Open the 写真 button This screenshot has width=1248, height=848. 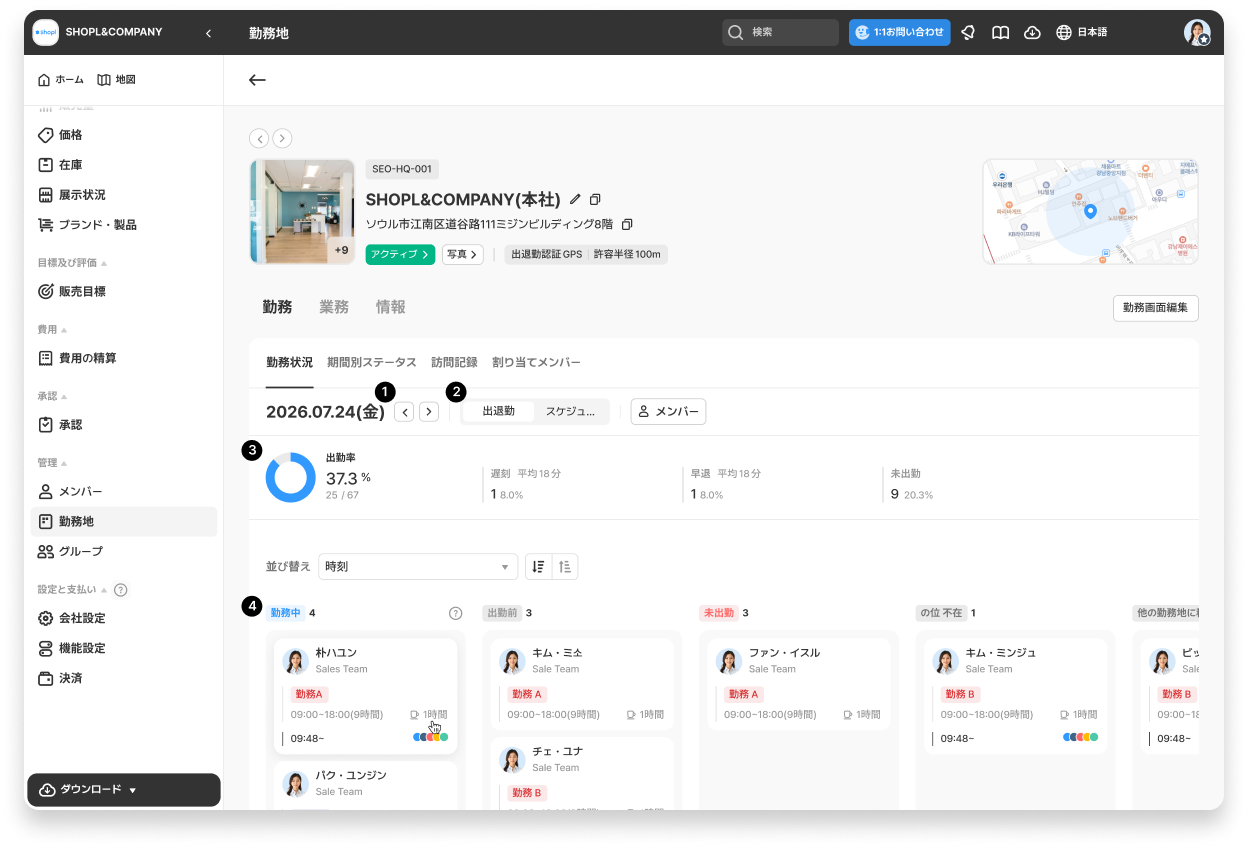click(463, 254)
